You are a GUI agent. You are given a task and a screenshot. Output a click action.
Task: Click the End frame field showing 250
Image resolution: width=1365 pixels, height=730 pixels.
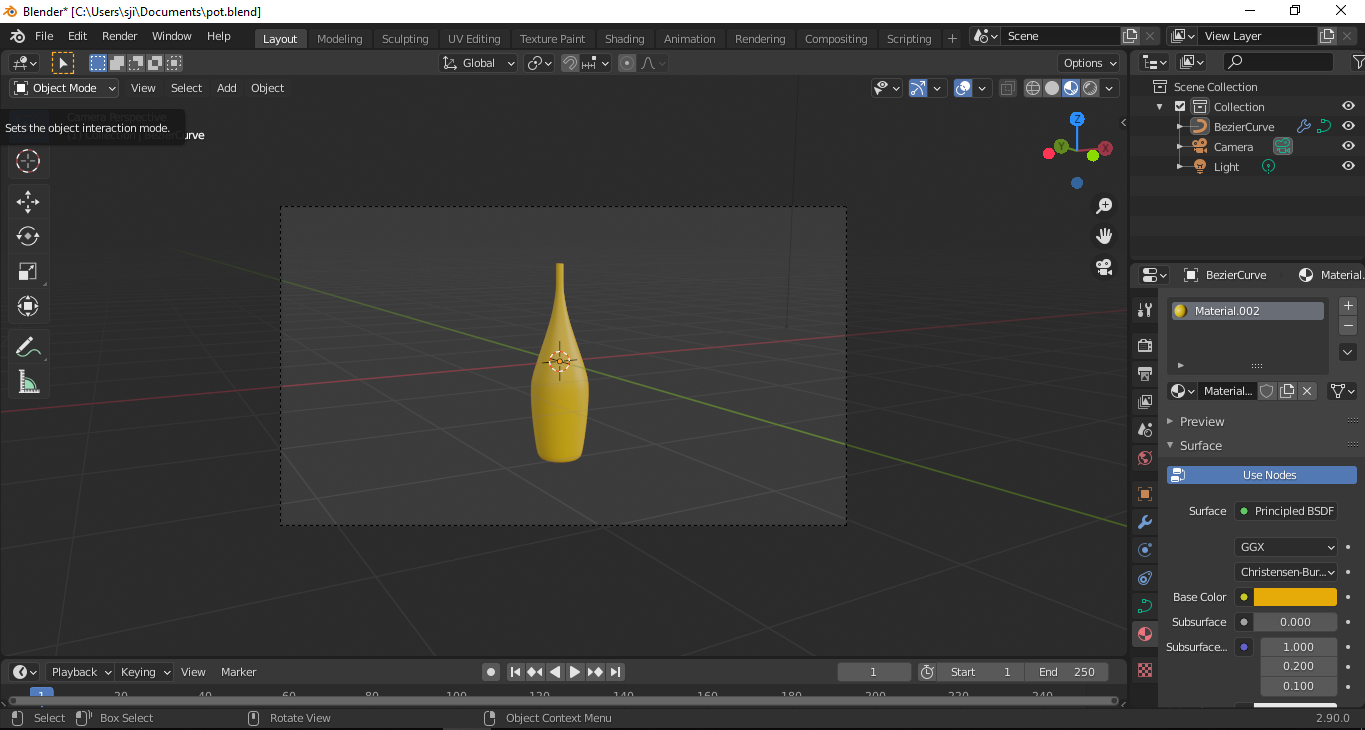pyautogui.click(x=1067, y=672)
